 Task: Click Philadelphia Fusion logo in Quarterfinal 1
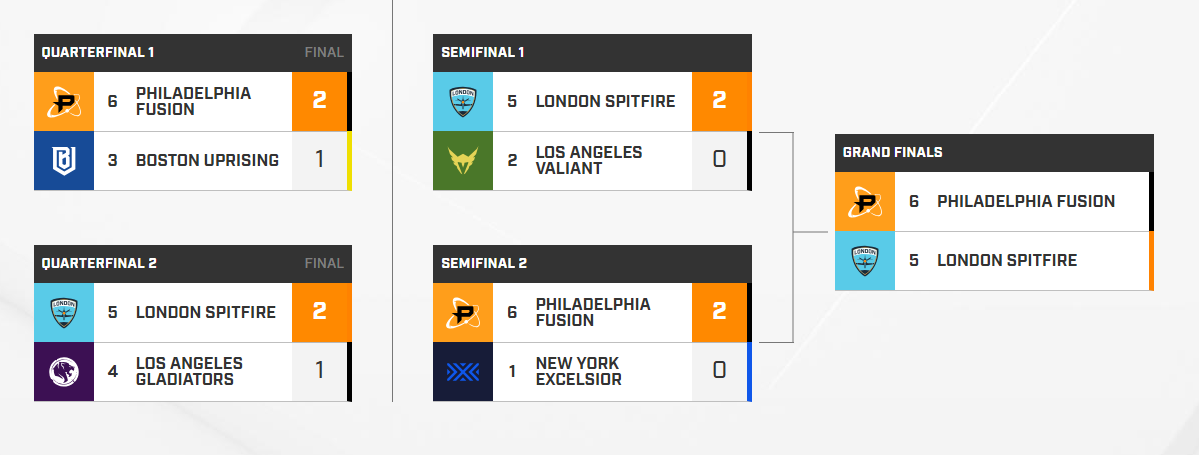point(63,102)
